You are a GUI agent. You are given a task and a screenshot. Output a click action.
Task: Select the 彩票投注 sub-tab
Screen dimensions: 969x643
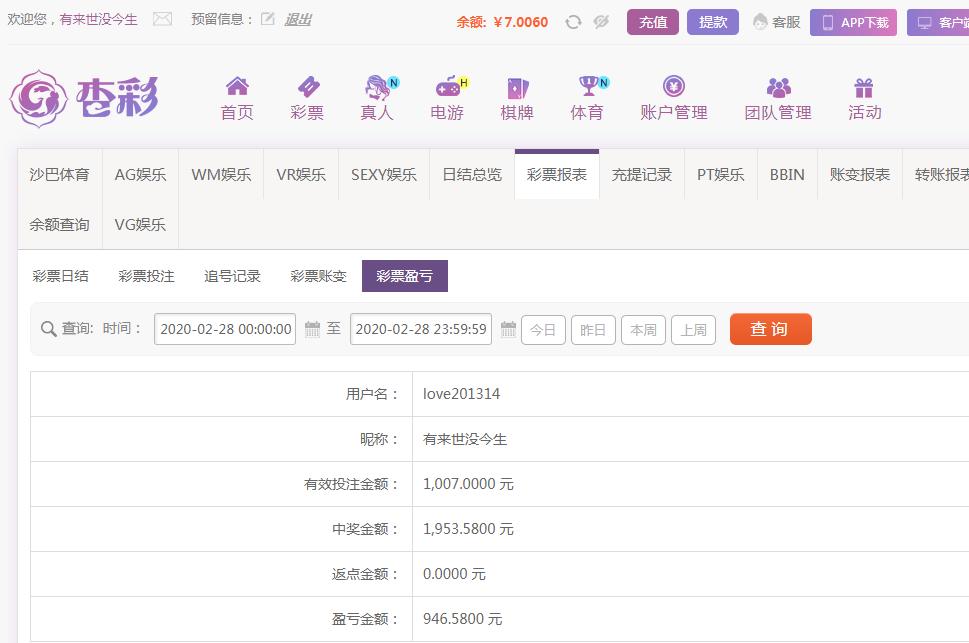tap(146, 276)
